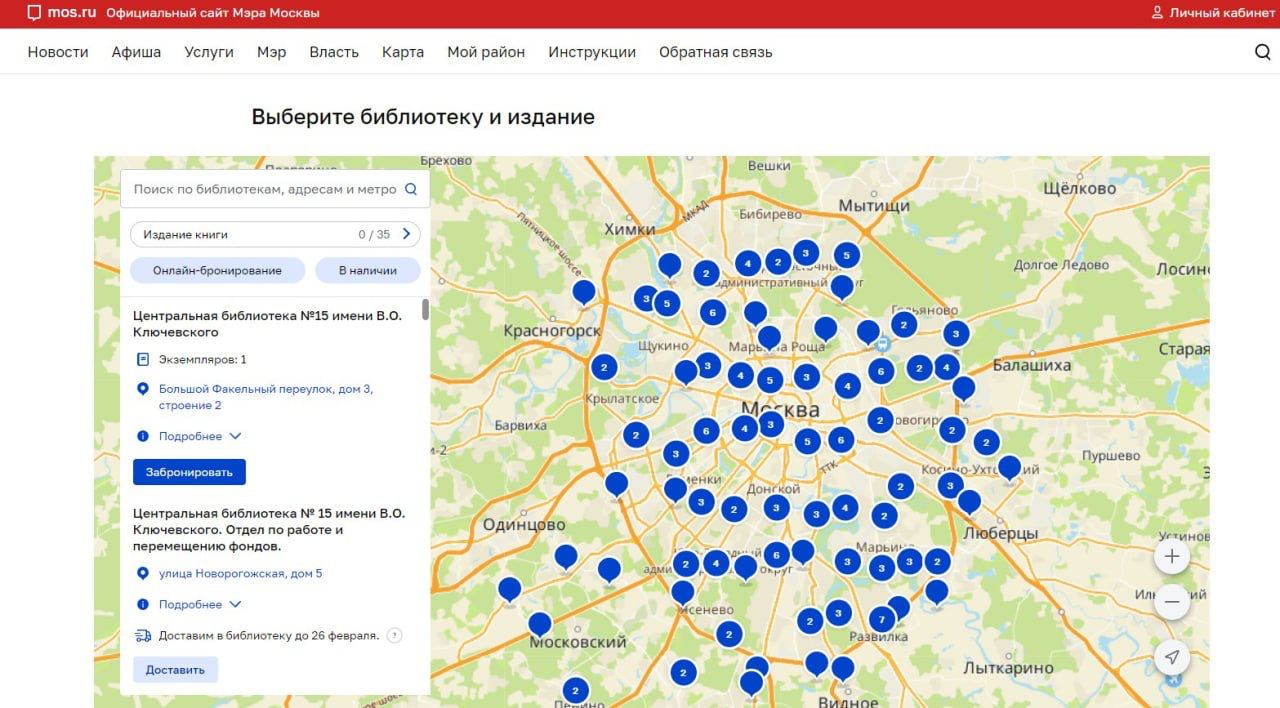The height and width of the screenshot is (708, 1280).
Task: Toggle the В наличии filter
Action: coord(367,270)
